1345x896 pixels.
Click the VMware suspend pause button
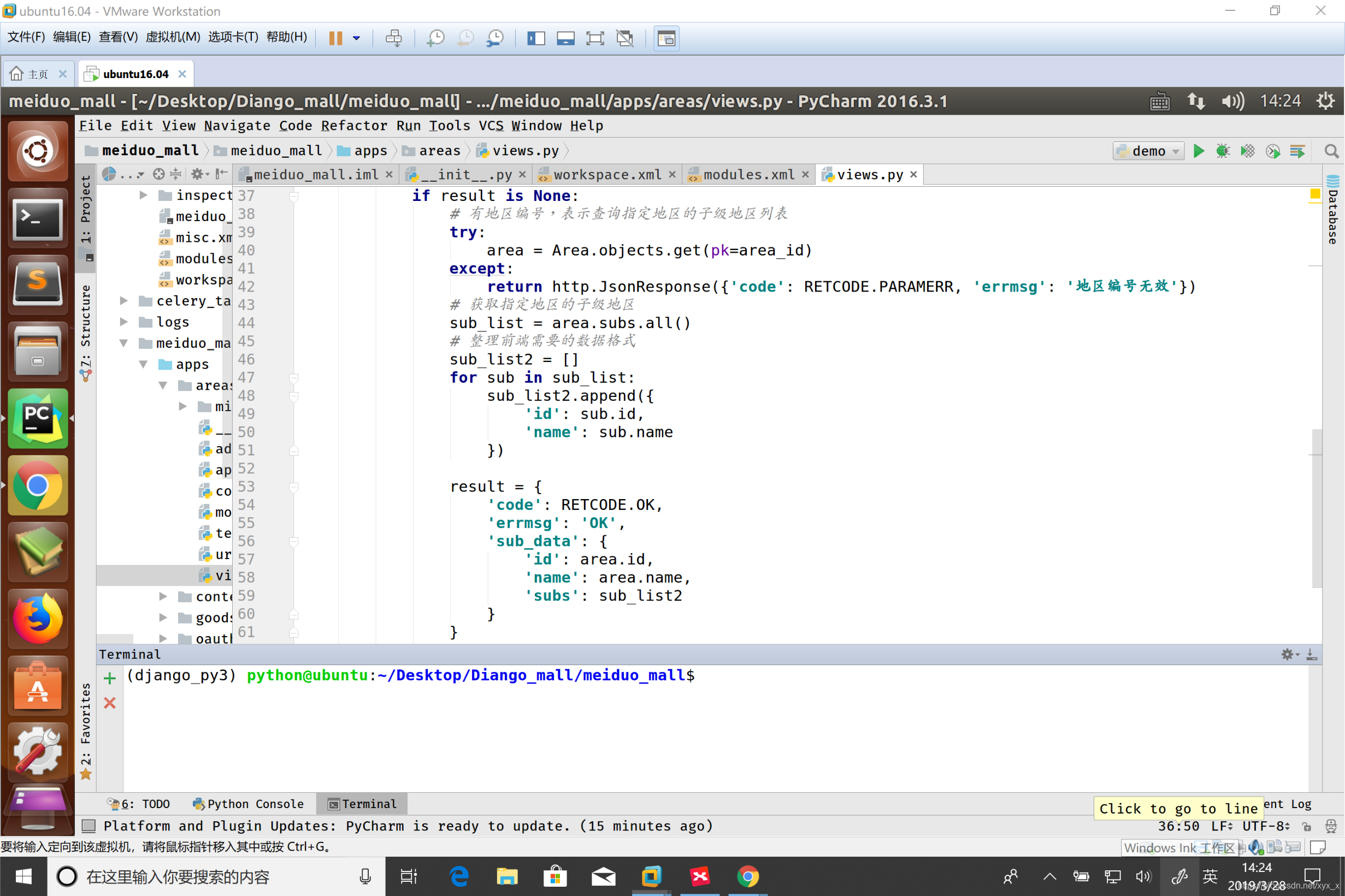pyautogui.click(x=335, y=38)
